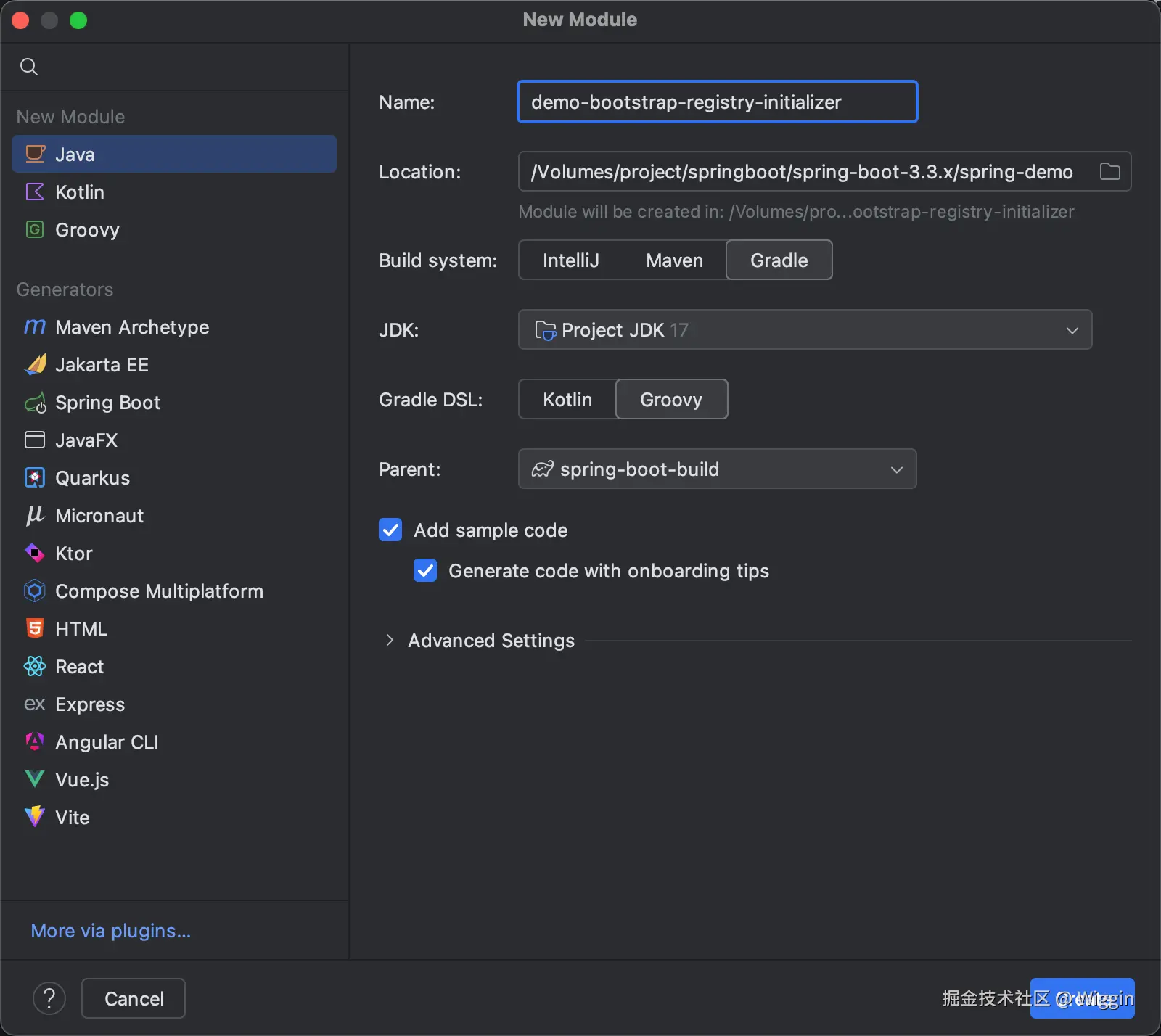The image size is (1161, 1036).
Task: Click the module Name text field
Action: point(717,102)
